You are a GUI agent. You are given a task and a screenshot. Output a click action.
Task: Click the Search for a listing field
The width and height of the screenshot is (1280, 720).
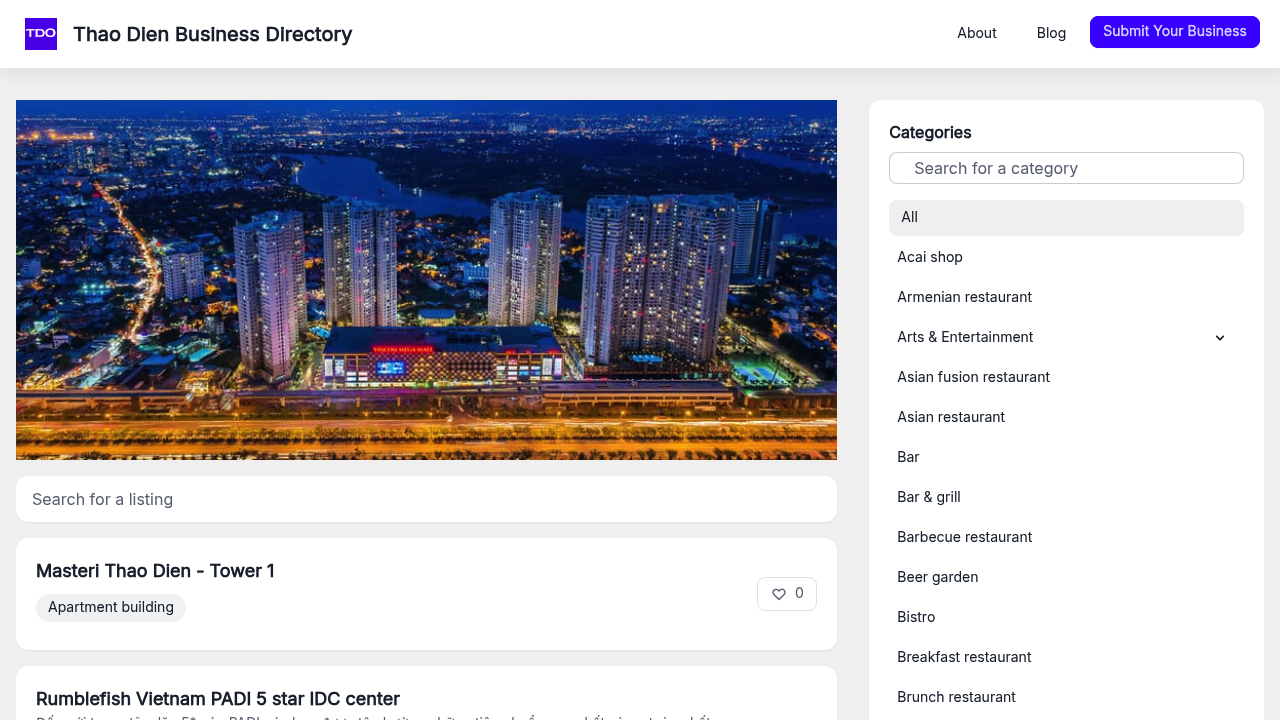[426, 499]
